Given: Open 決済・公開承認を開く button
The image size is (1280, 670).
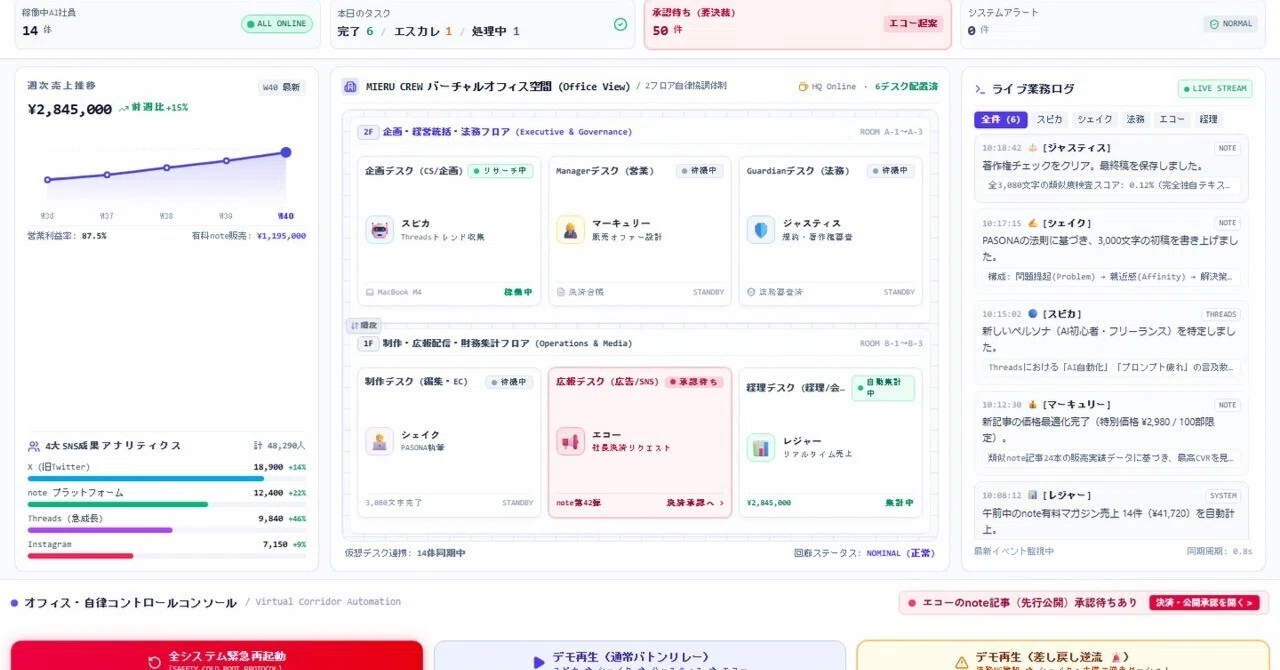Looking at the screenshot, I should 1202,603.
